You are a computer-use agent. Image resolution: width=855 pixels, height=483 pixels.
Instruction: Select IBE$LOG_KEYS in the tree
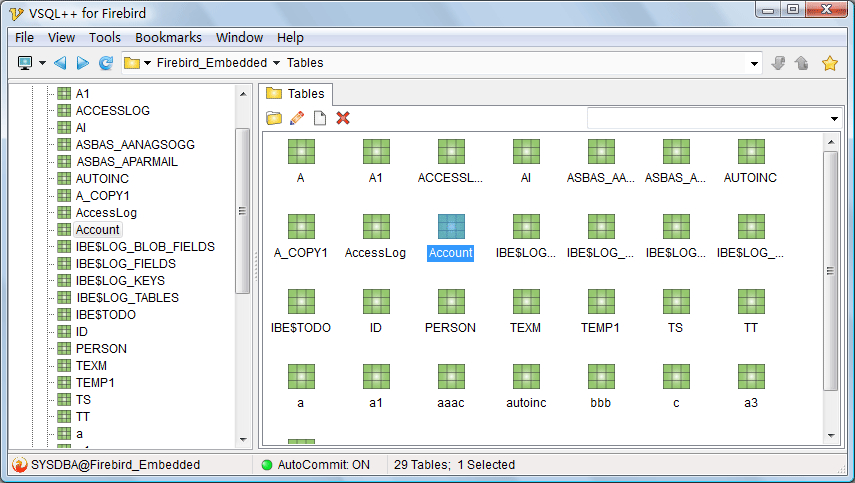(120, 280)
